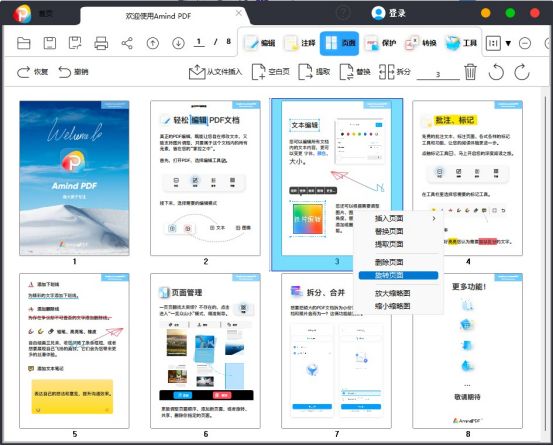Click the 提取 (Extract) button
Screen dimensions: 553x446
pos(314,72)
